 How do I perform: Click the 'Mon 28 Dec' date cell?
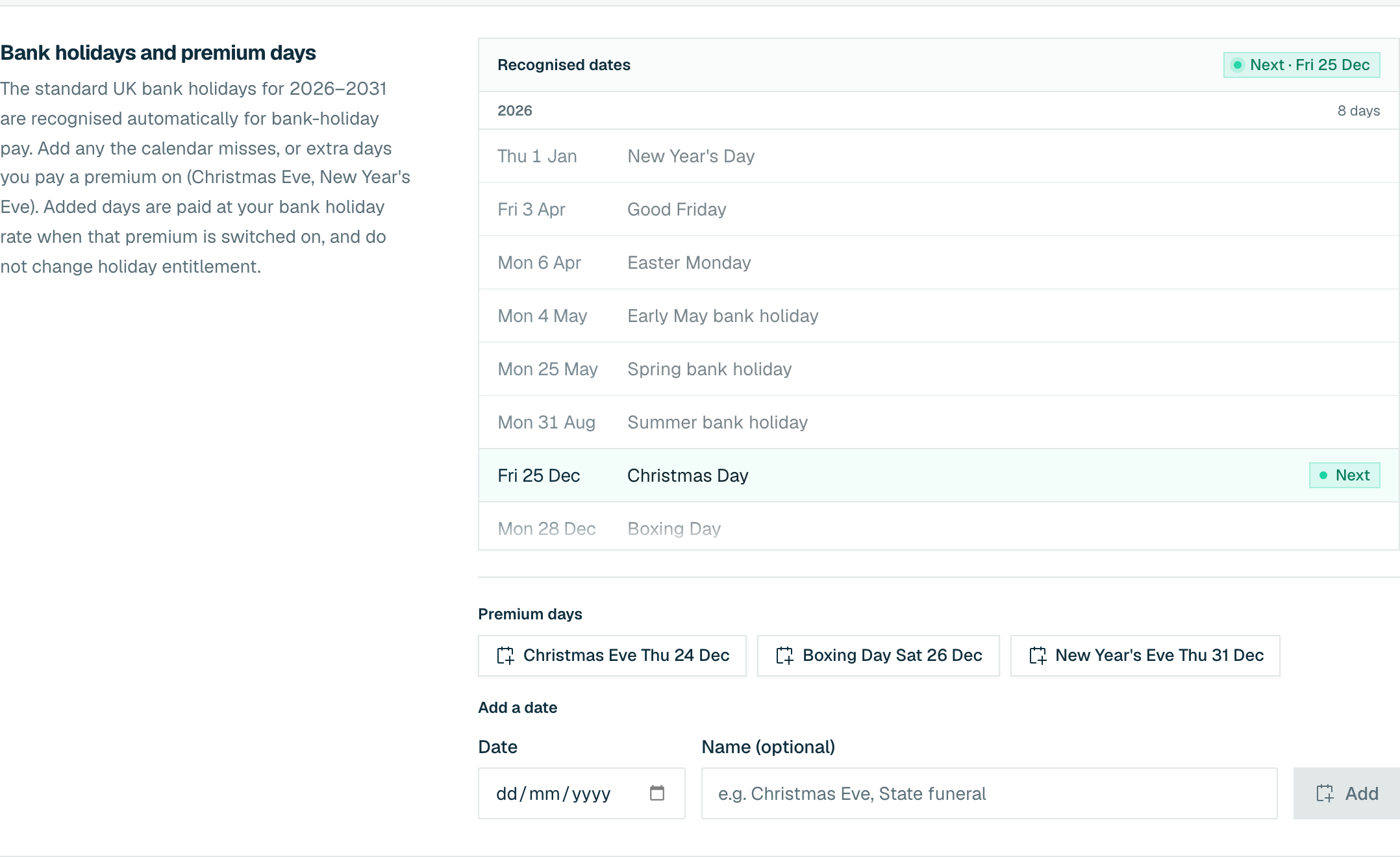(x=546, y=529)
